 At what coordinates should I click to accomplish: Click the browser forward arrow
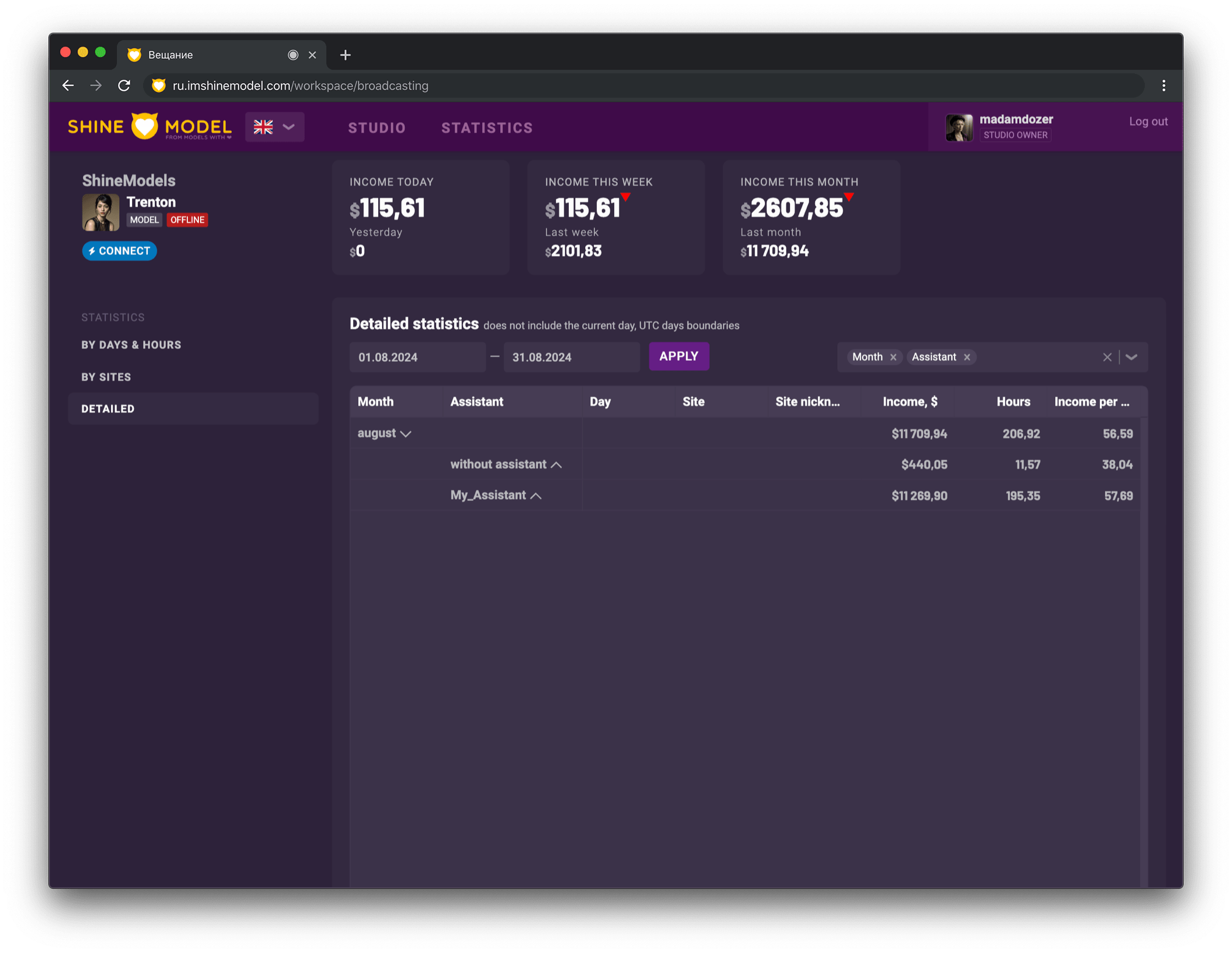coord(96,86)
